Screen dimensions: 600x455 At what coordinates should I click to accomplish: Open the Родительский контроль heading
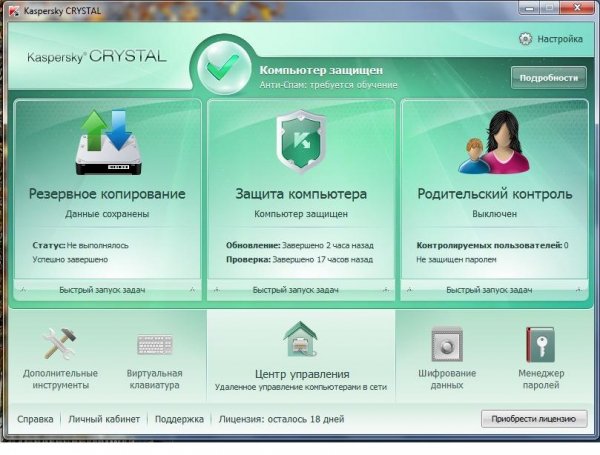pyautogui.click(x=495, y=194)
